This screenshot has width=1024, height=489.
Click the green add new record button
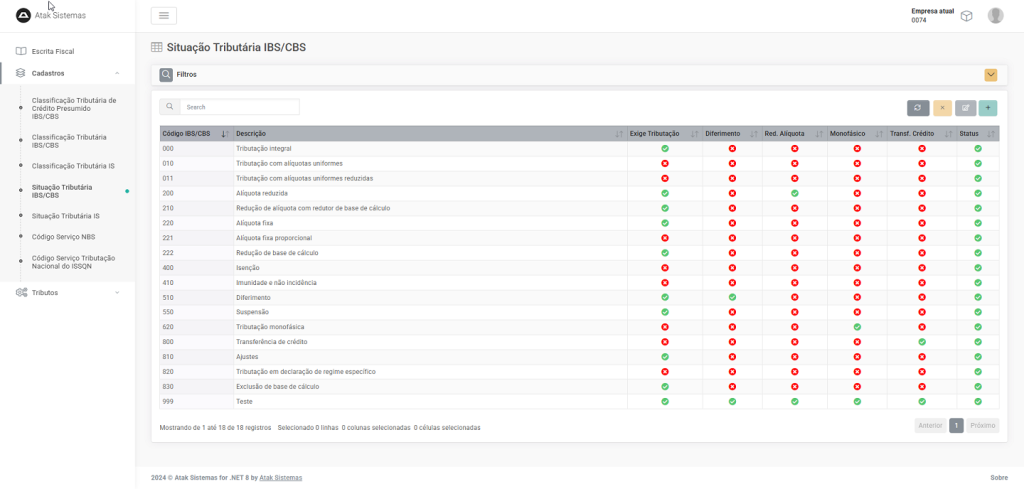[988, 108]
